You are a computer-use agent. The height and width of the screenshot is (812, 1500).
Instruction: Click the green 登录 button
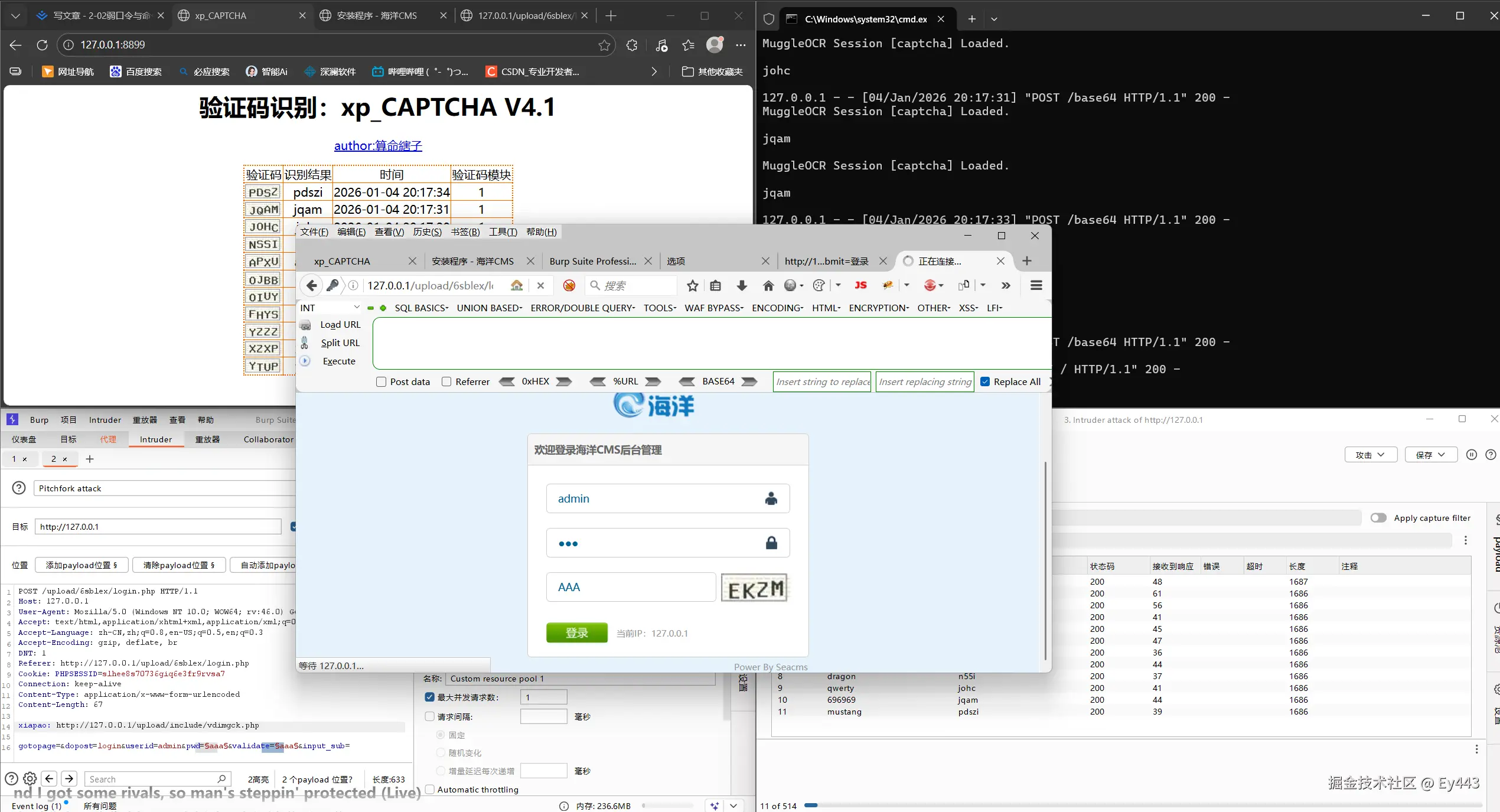pyautogui.click(x=576, y=633)
